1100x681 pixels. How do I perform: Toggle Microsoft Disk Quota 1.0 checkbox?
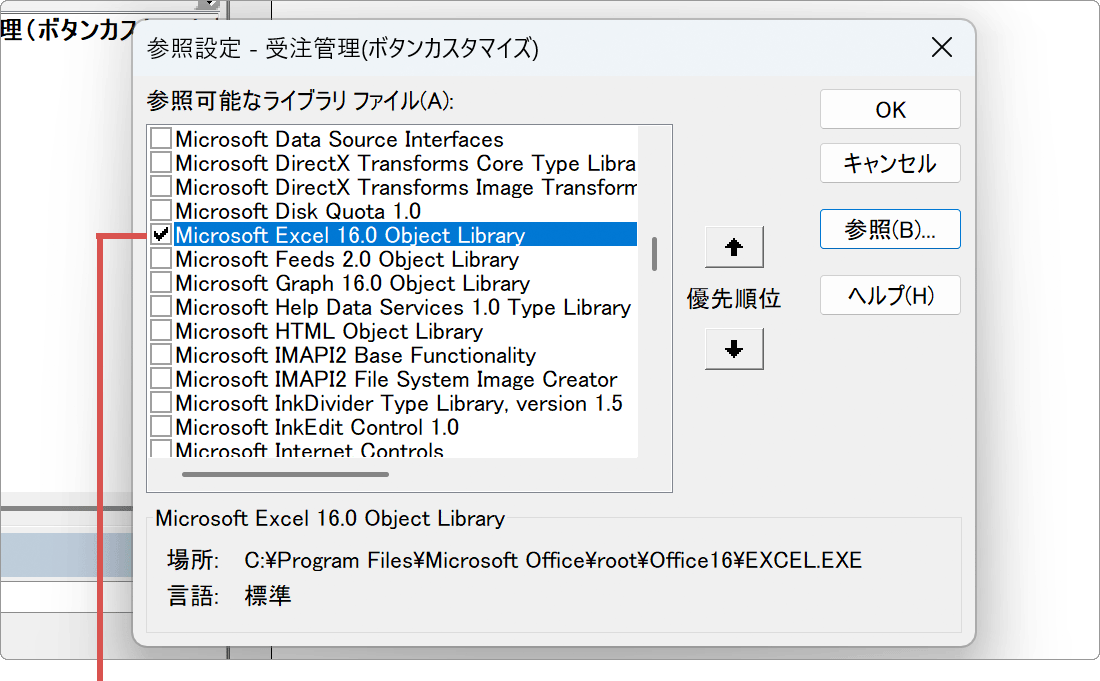click(x=160, y=211)
